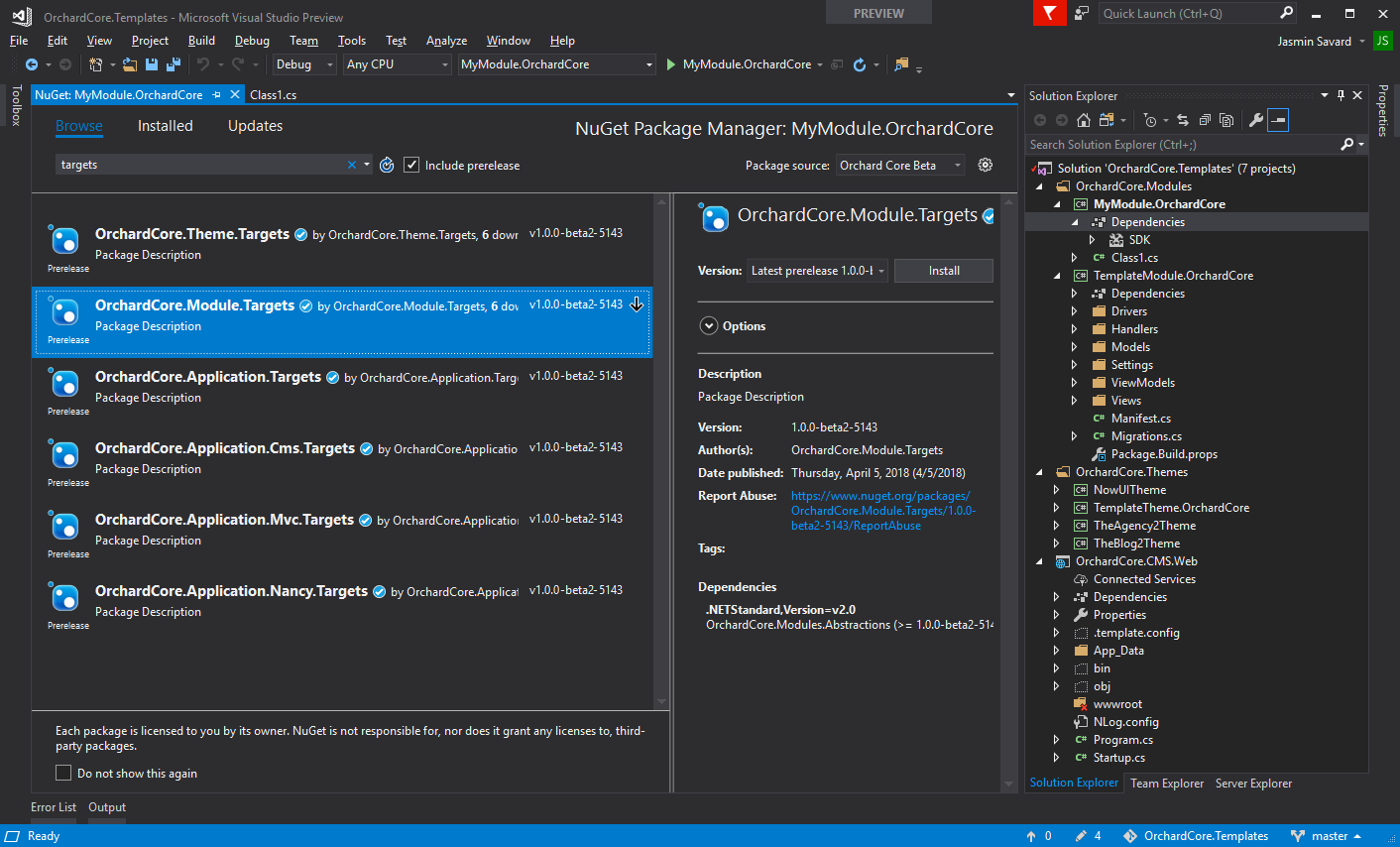The height and width of the screenshot is (847, 1400).
Task: Open the Package source Orchard Core Beta dropdown
Action: click(900, 166)
